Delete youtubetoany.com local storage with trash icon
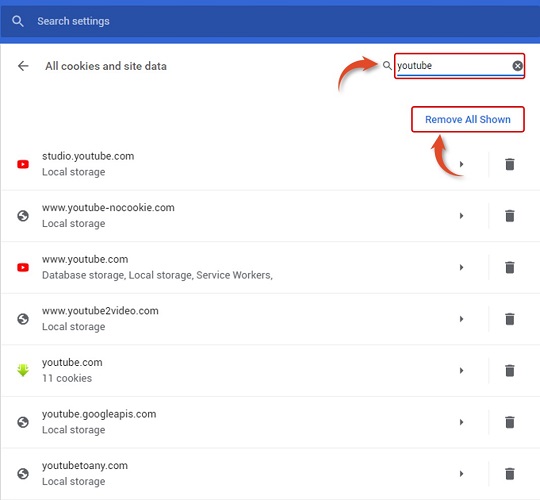 pos(510,473)
